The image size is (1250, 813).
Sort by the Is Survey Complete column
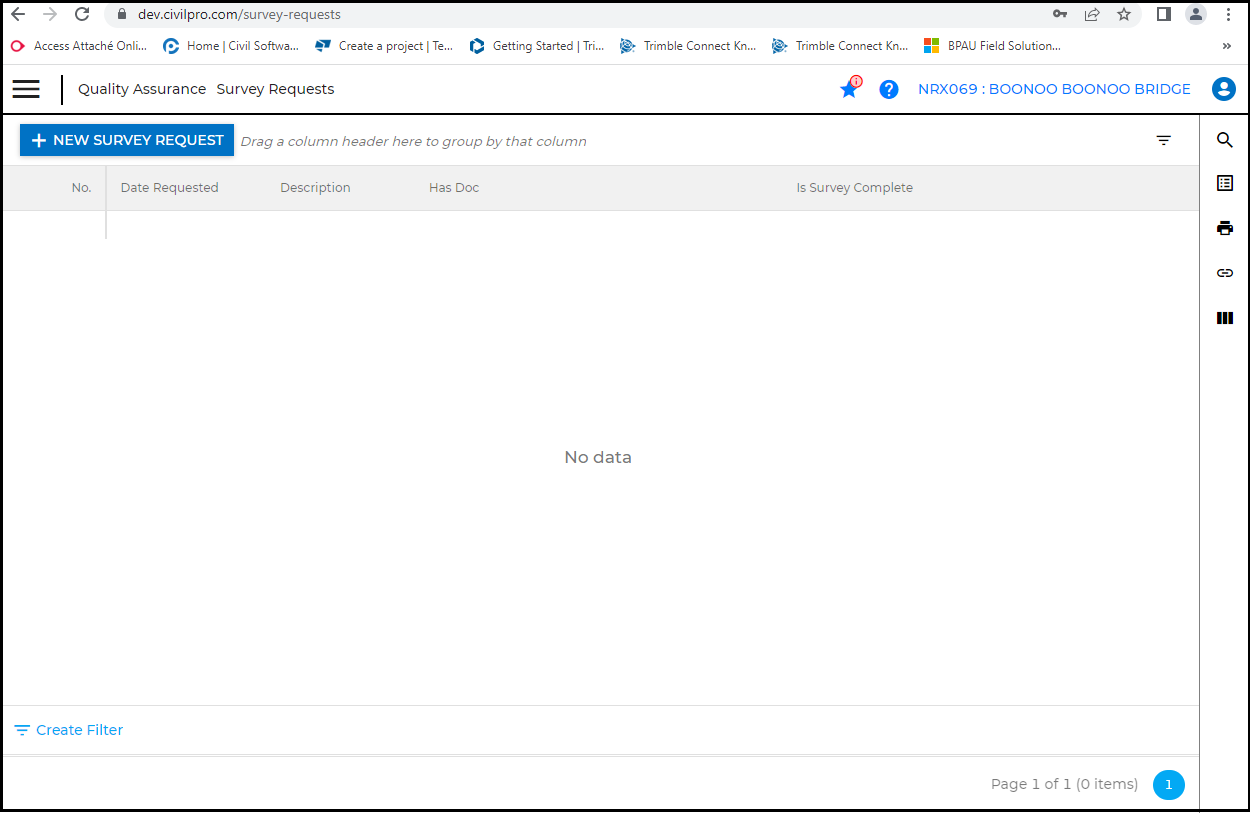tap(854, 188)
